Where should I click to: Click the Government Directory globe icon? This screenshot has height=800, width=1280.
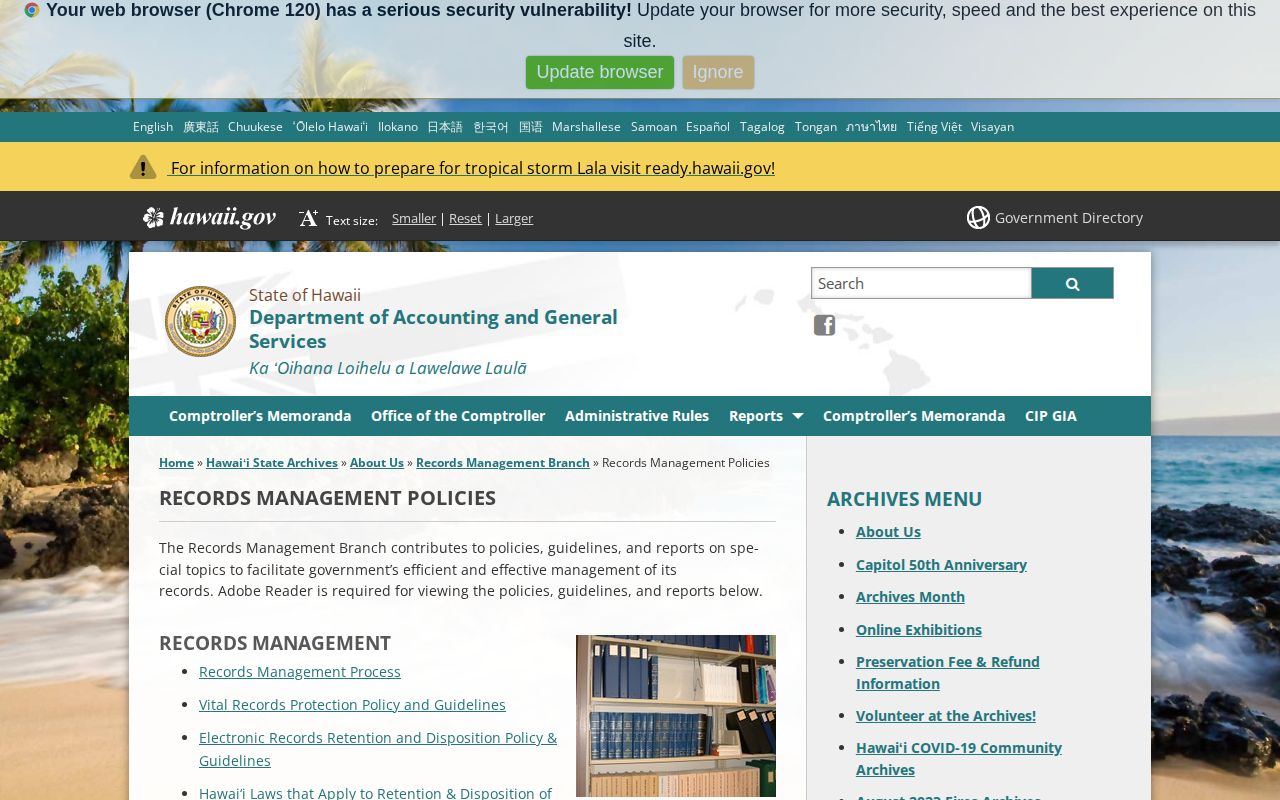[978, 217]
